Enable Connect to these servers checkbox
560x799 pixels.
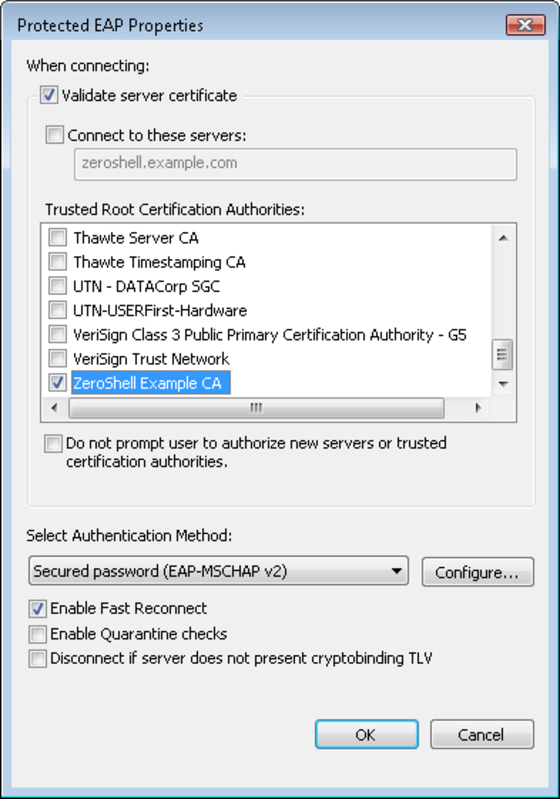(x=55, y=135)
